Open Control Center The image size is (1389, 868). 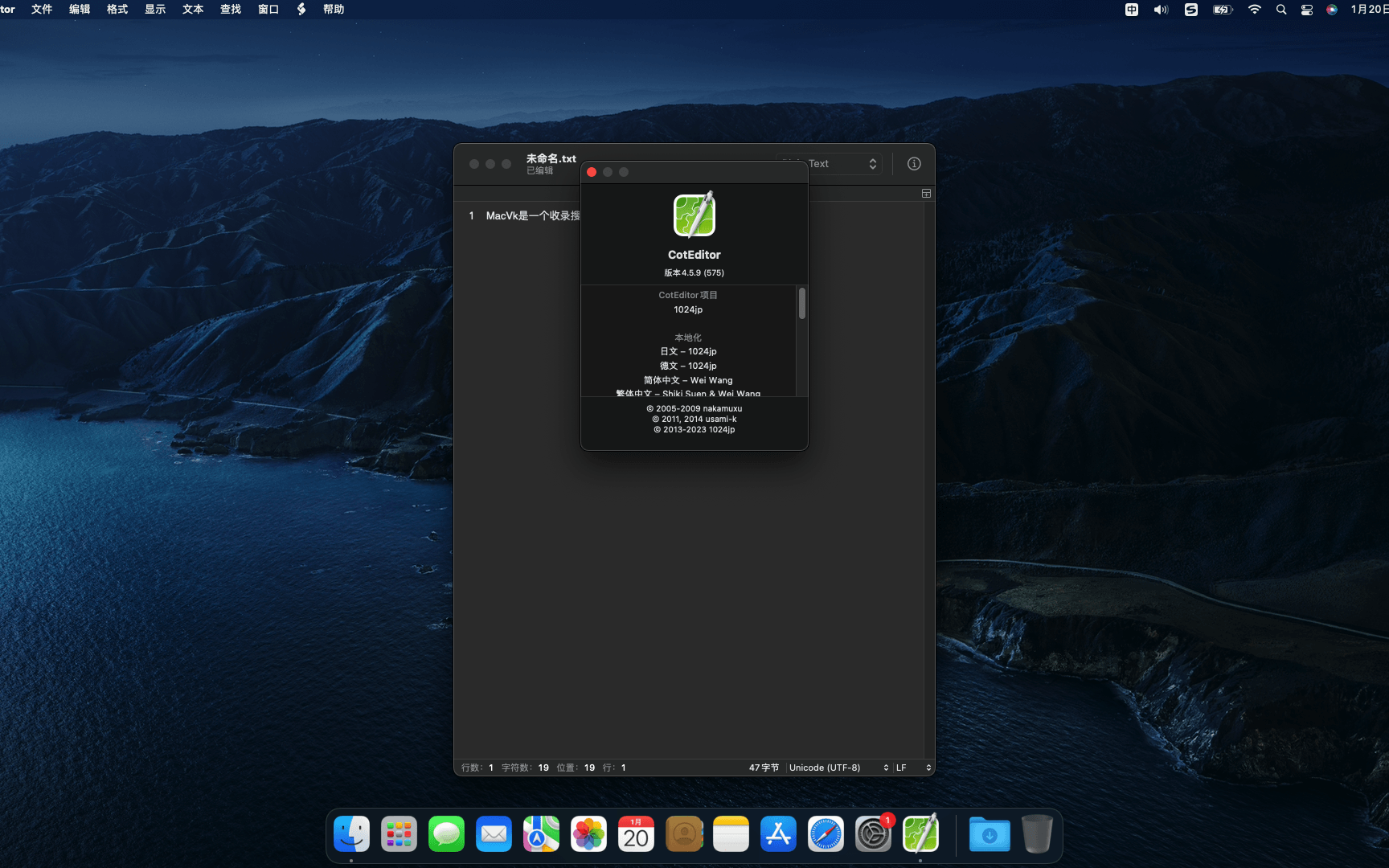pos(1307,10)
